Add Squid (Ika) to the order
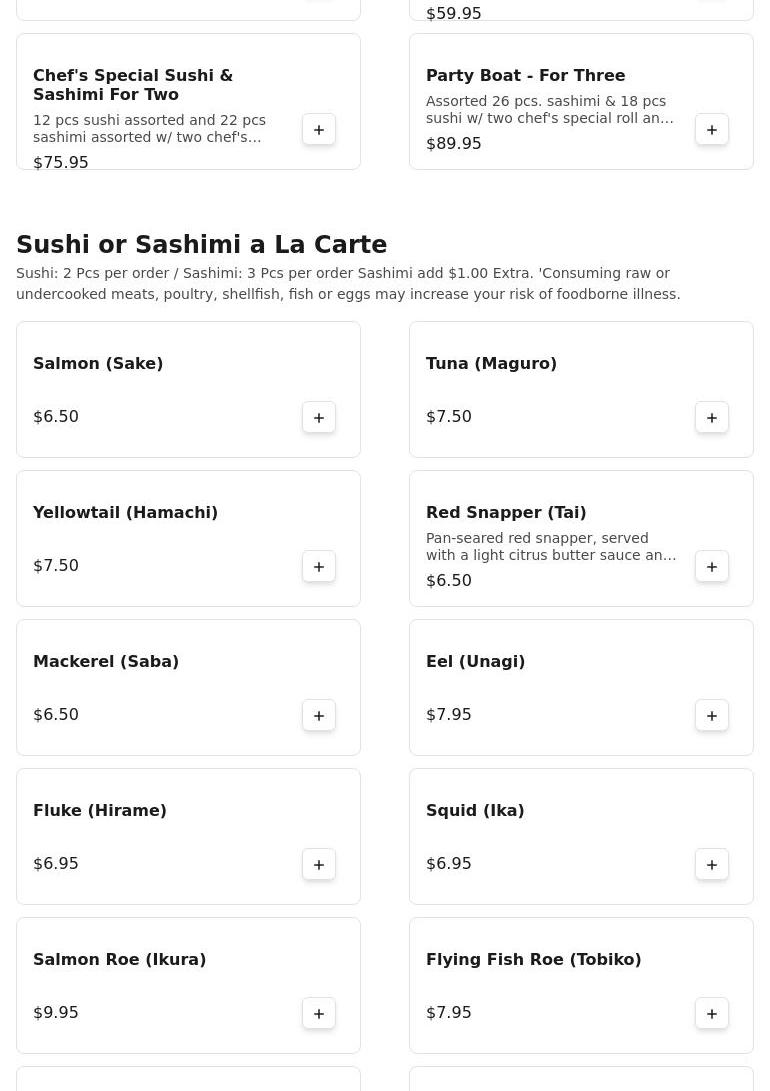Screen dimensions: 770x1091 (712, 865)
